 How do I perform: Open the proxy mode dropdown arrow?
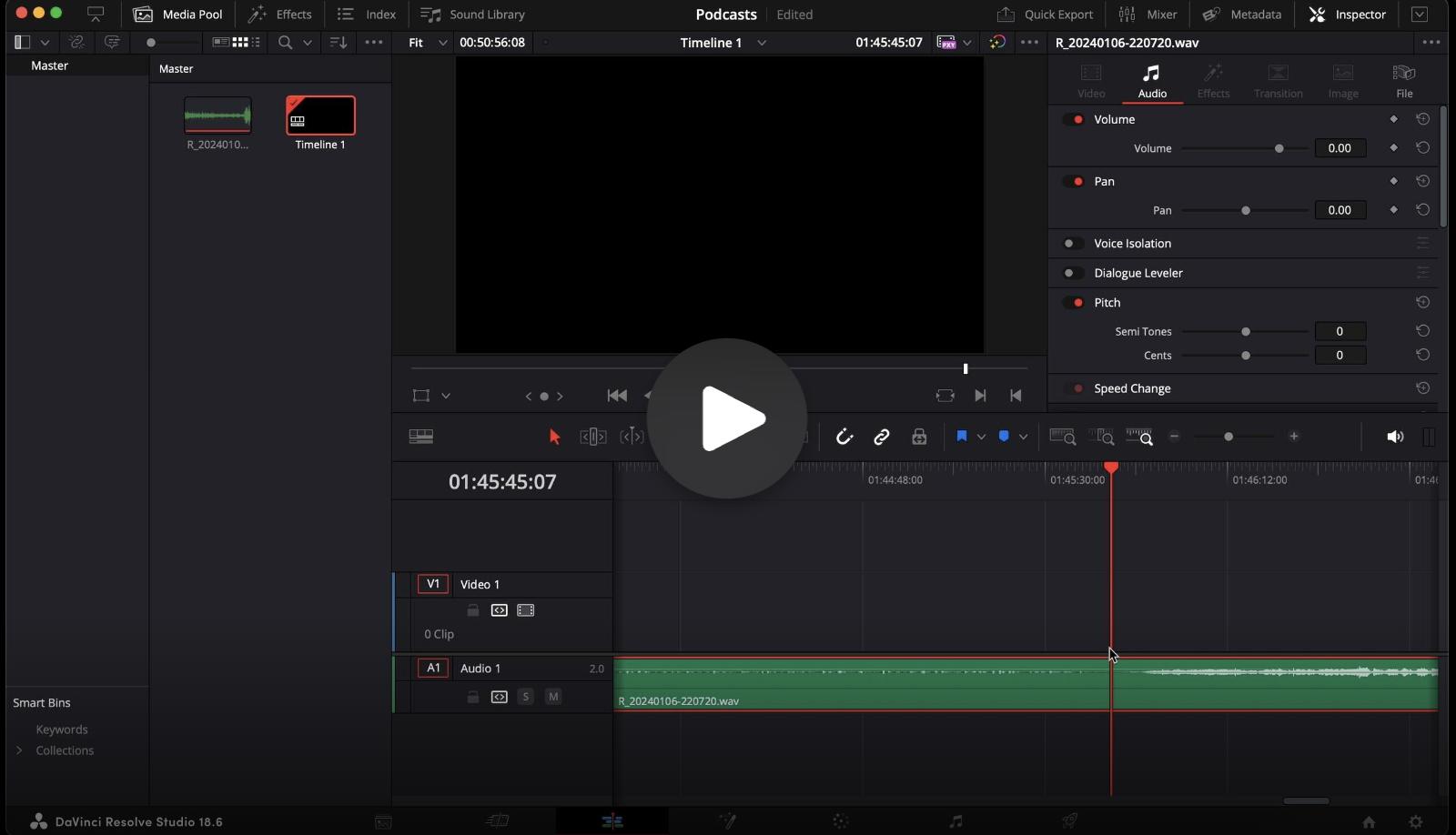[x=967, y=43]
